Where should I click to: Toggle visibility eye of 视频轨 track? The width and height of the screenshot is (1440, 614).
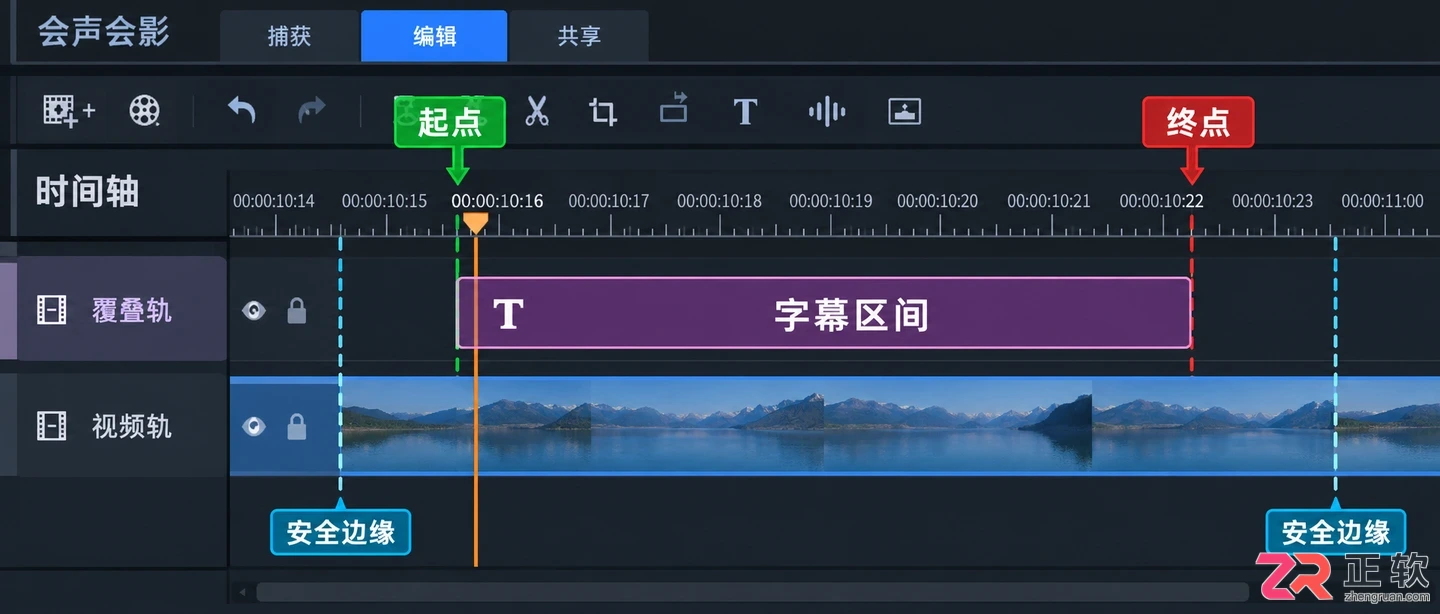coord(254,427)
